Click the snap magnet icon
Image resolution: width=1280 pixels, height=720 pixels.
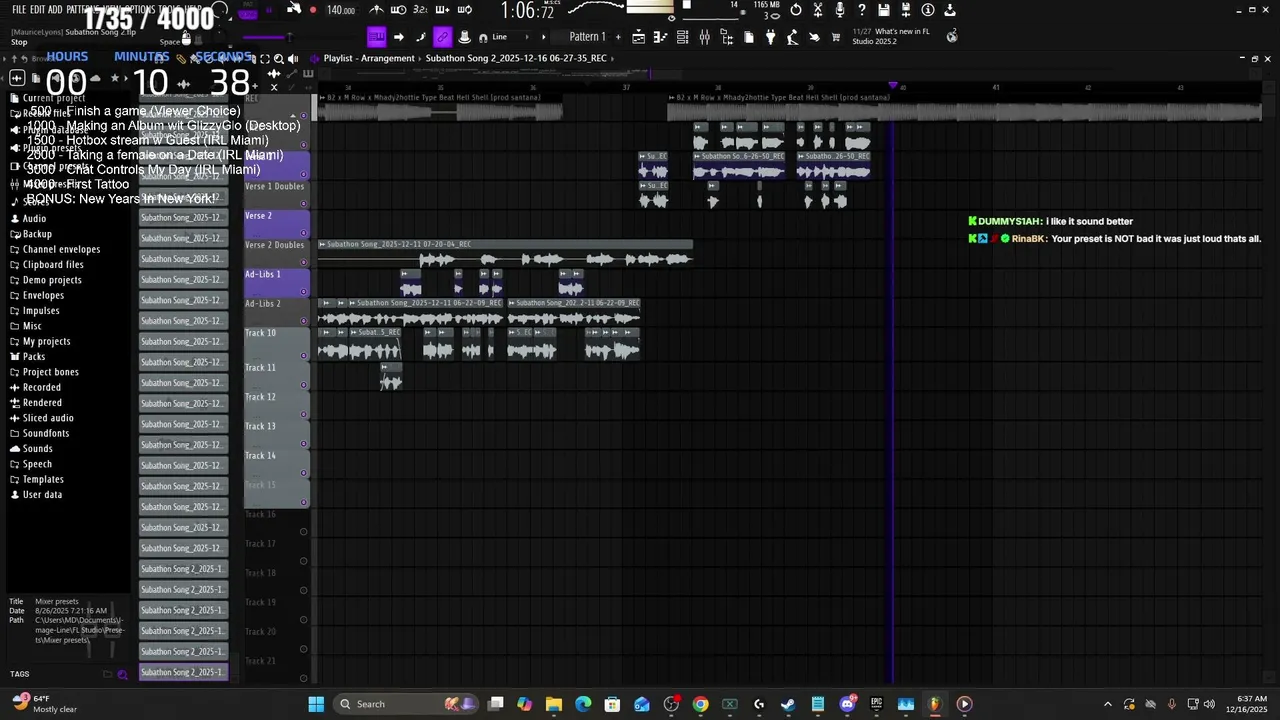(484, 38)
